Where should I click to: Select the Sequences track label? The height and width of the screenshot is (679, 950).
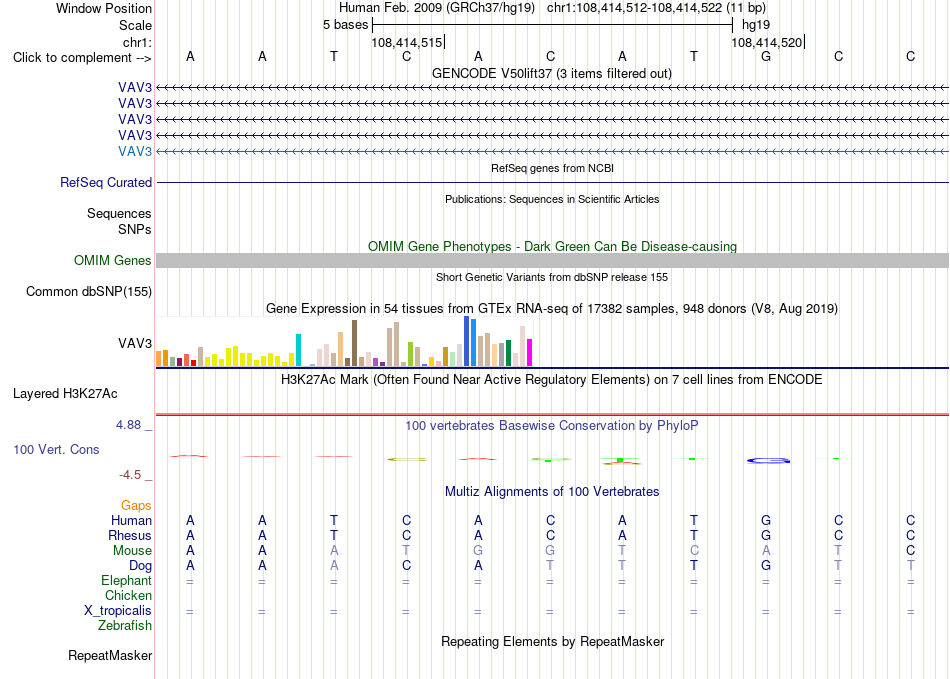[119, 213]
